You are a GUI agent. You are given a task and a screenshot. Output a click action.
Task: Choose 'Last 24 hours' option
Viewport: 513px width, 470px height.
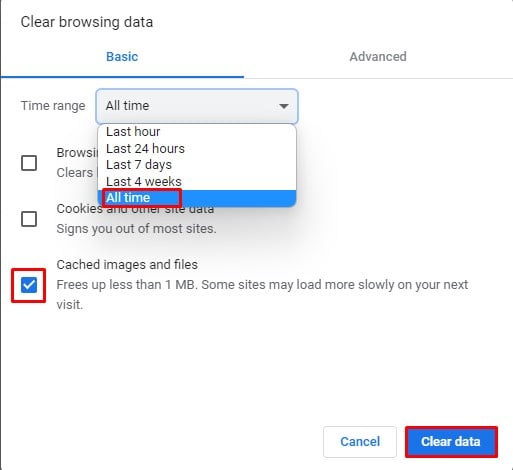197,149
